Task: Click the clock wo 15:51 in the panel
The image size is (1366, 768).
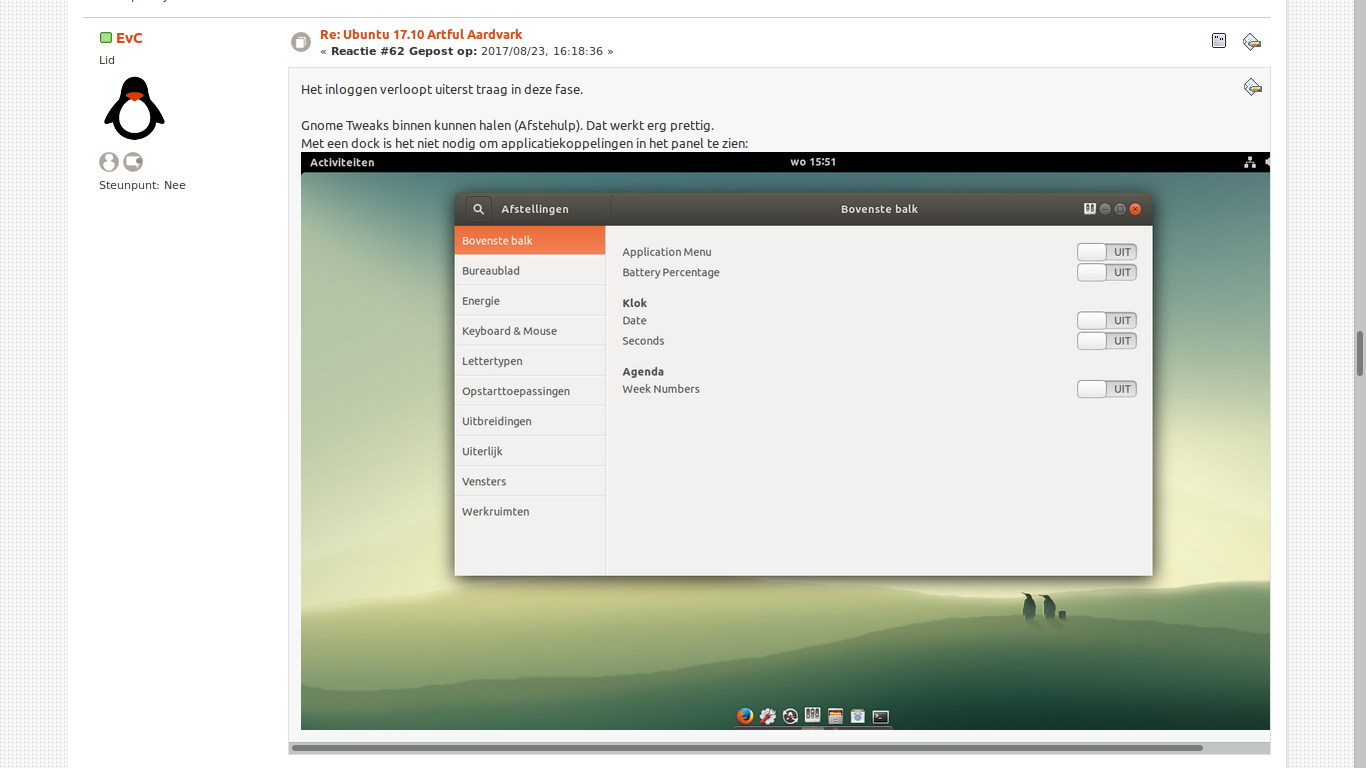Action: pos(813,162)
